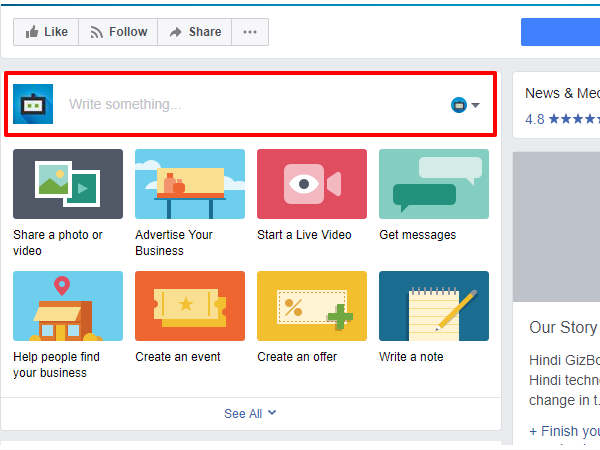The image size is (600, 450).
Task: Open the three-dots more options menu
Action: [x=250, y=32]
